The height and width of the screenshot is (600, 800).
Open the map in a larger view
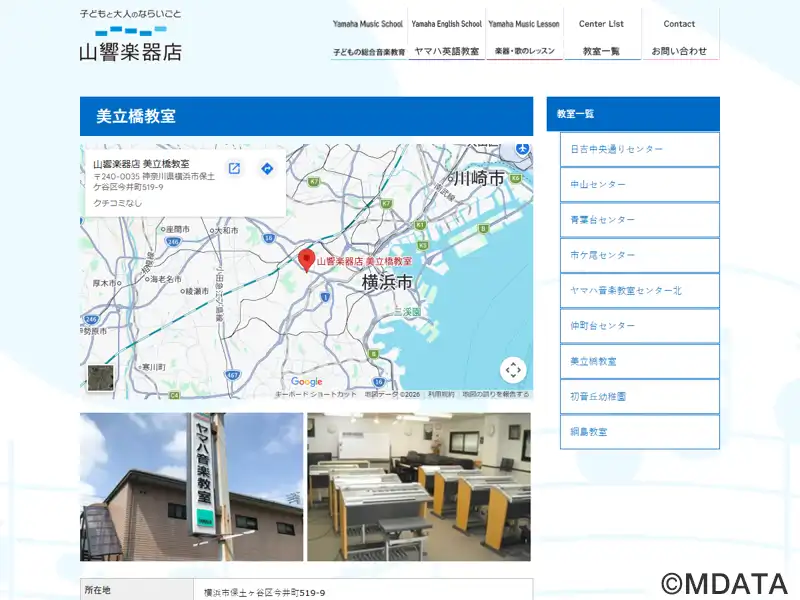(234, 169)
